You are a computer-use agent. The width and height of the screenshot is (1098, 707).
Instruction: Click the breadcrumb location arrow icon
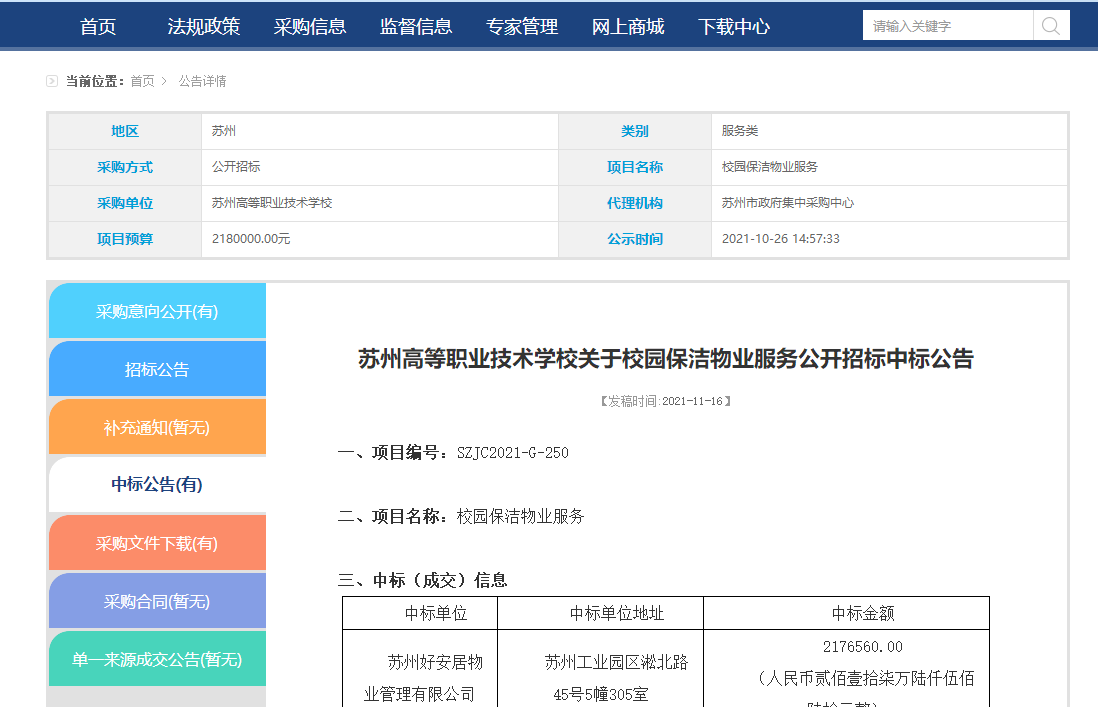pos(52,81)
